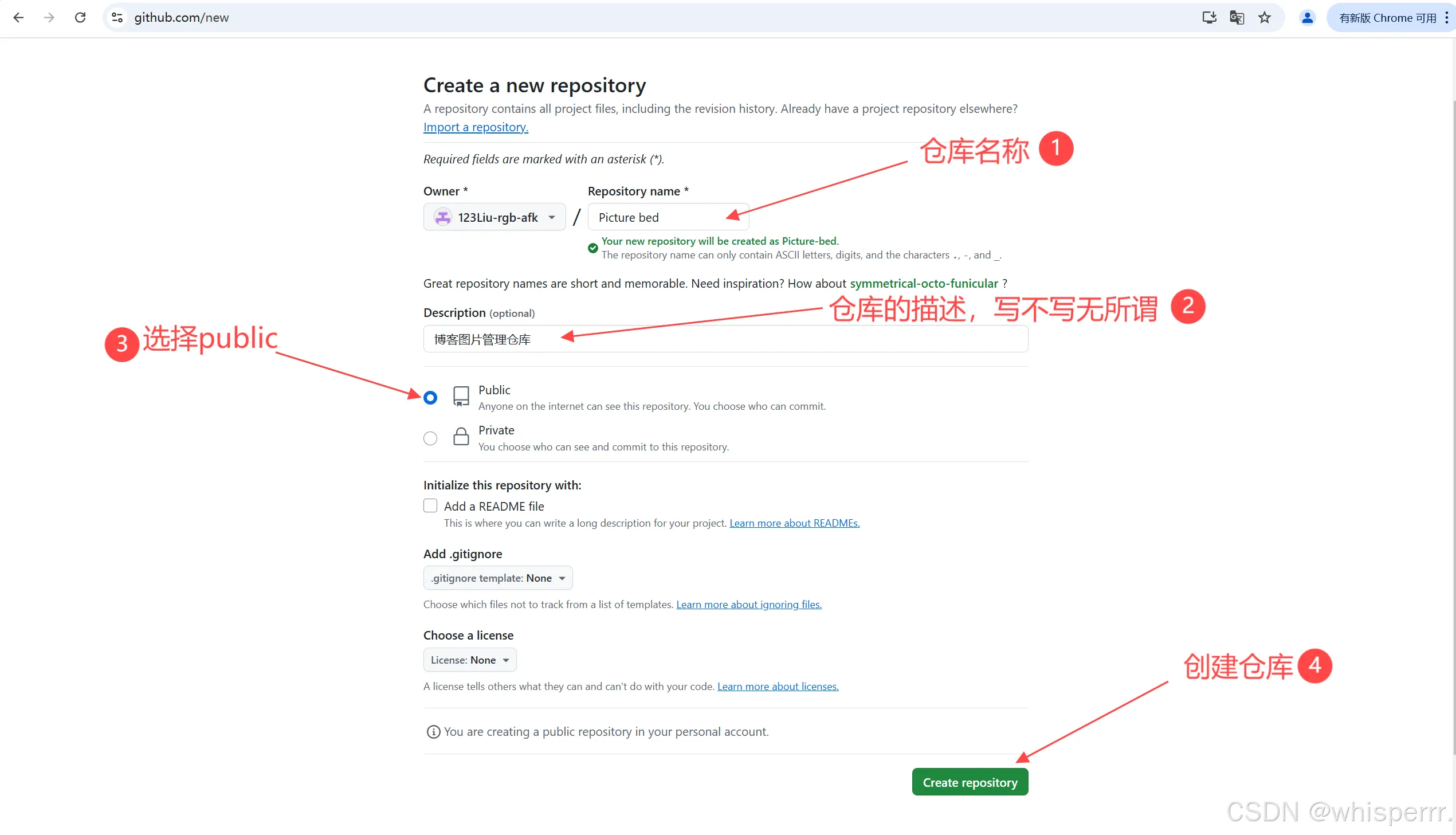The height and width of the screenshot is (835, 1456).
Task: Open the Owner dropdown 123Liu-rgb-afk
Action: coord(495,217)
